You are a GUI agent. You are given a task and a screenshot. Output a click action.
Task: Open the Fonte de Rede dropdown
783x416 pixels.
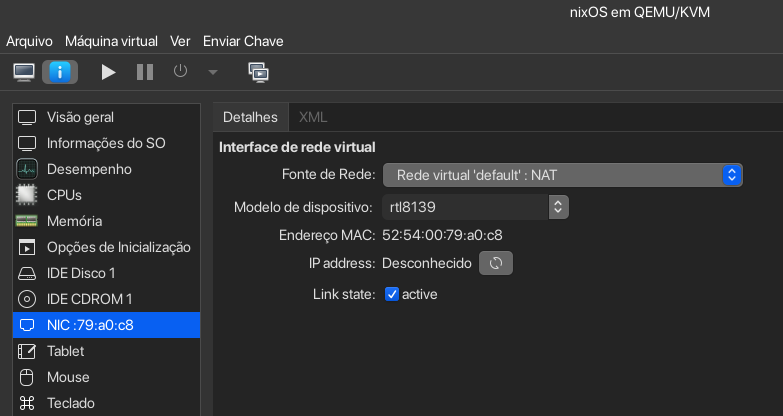(563, 175)
